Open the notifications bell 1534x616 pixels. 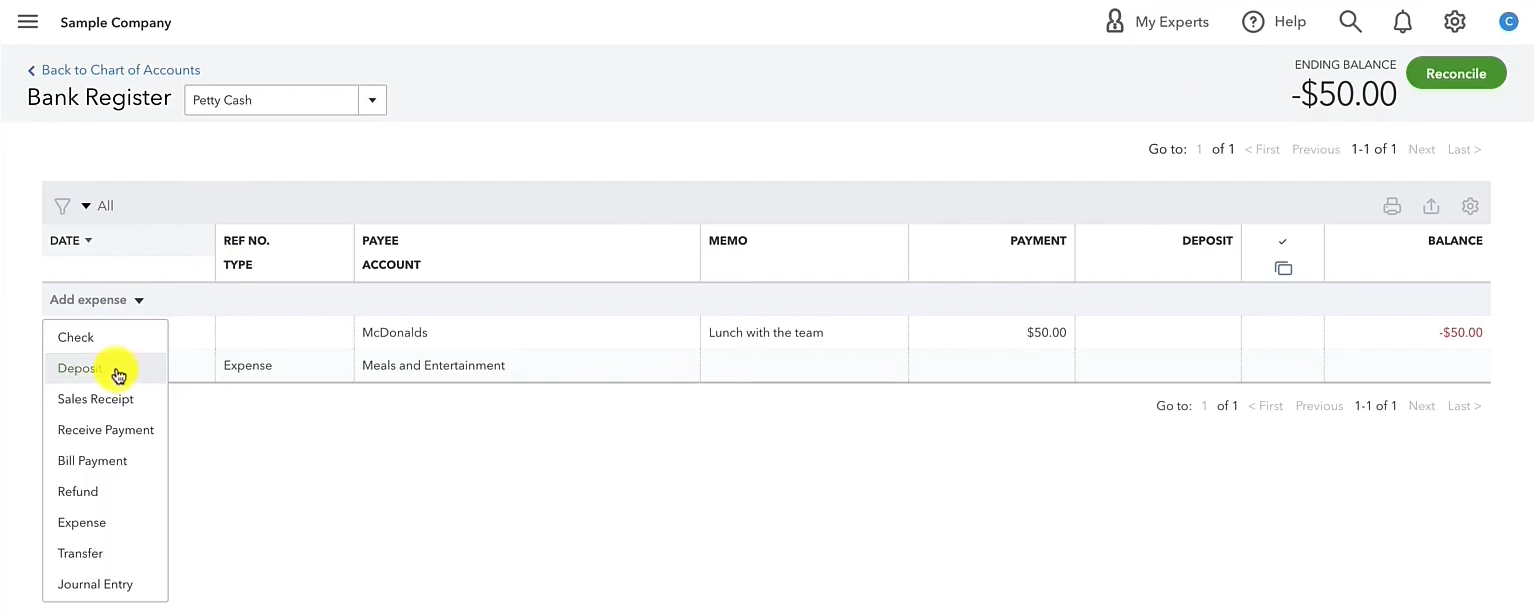(1403, 22)
